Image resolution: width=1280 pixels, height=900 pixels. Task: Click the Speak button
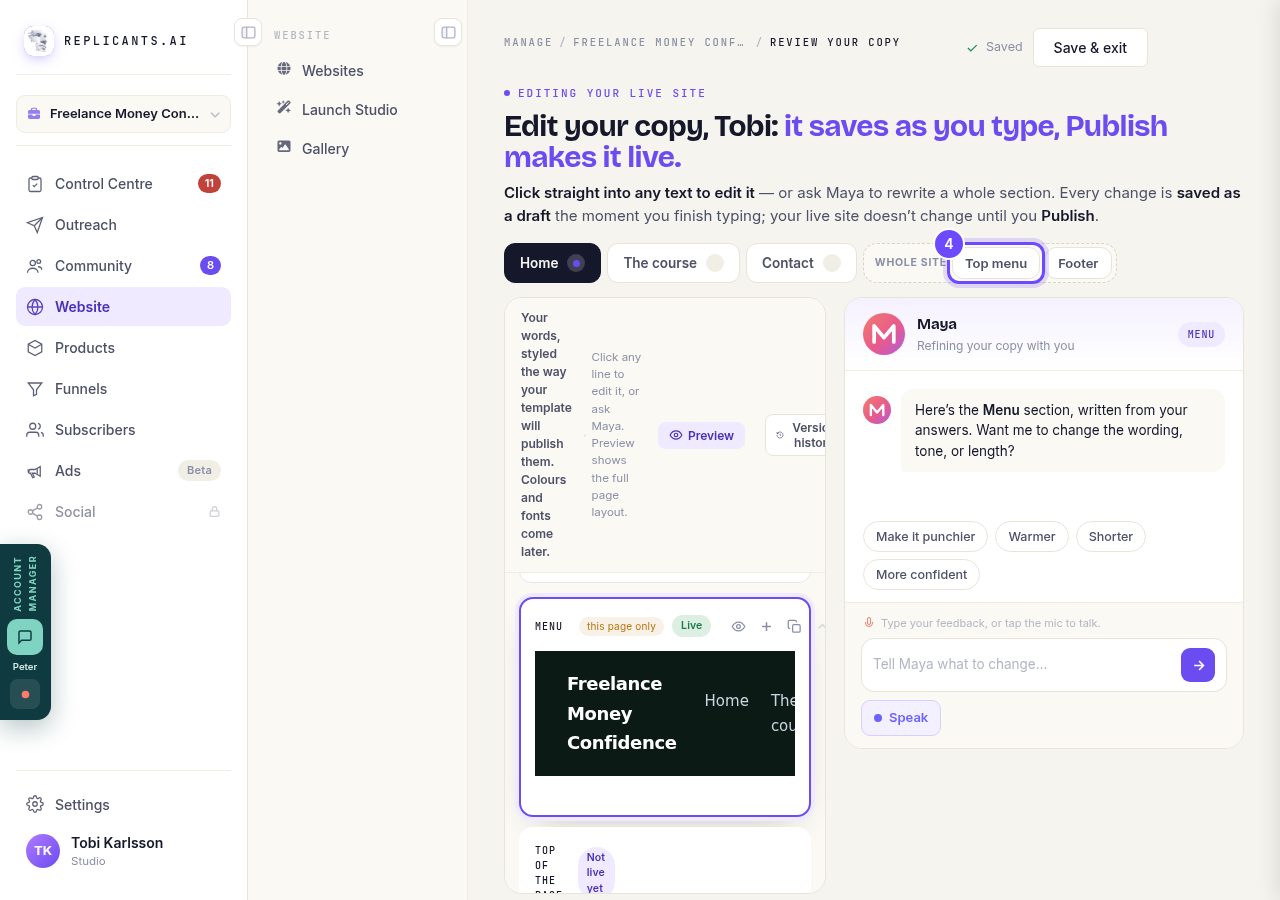pos(900,718)
